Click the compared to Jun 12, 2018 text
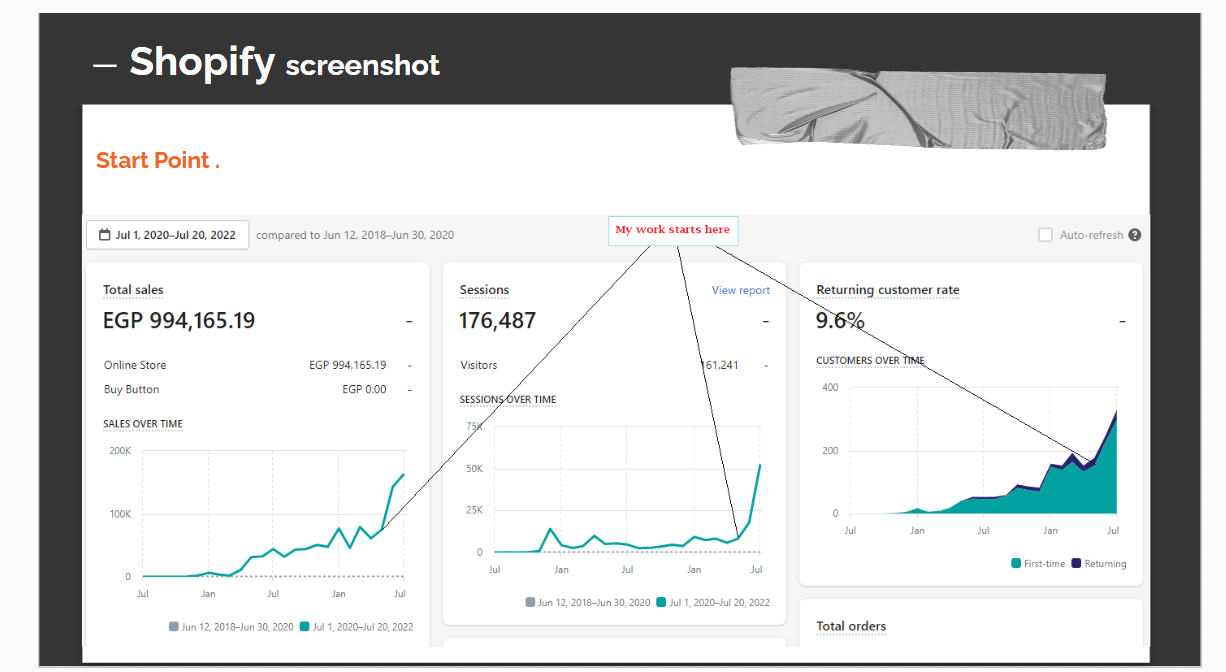 click(x=355, y=235)
